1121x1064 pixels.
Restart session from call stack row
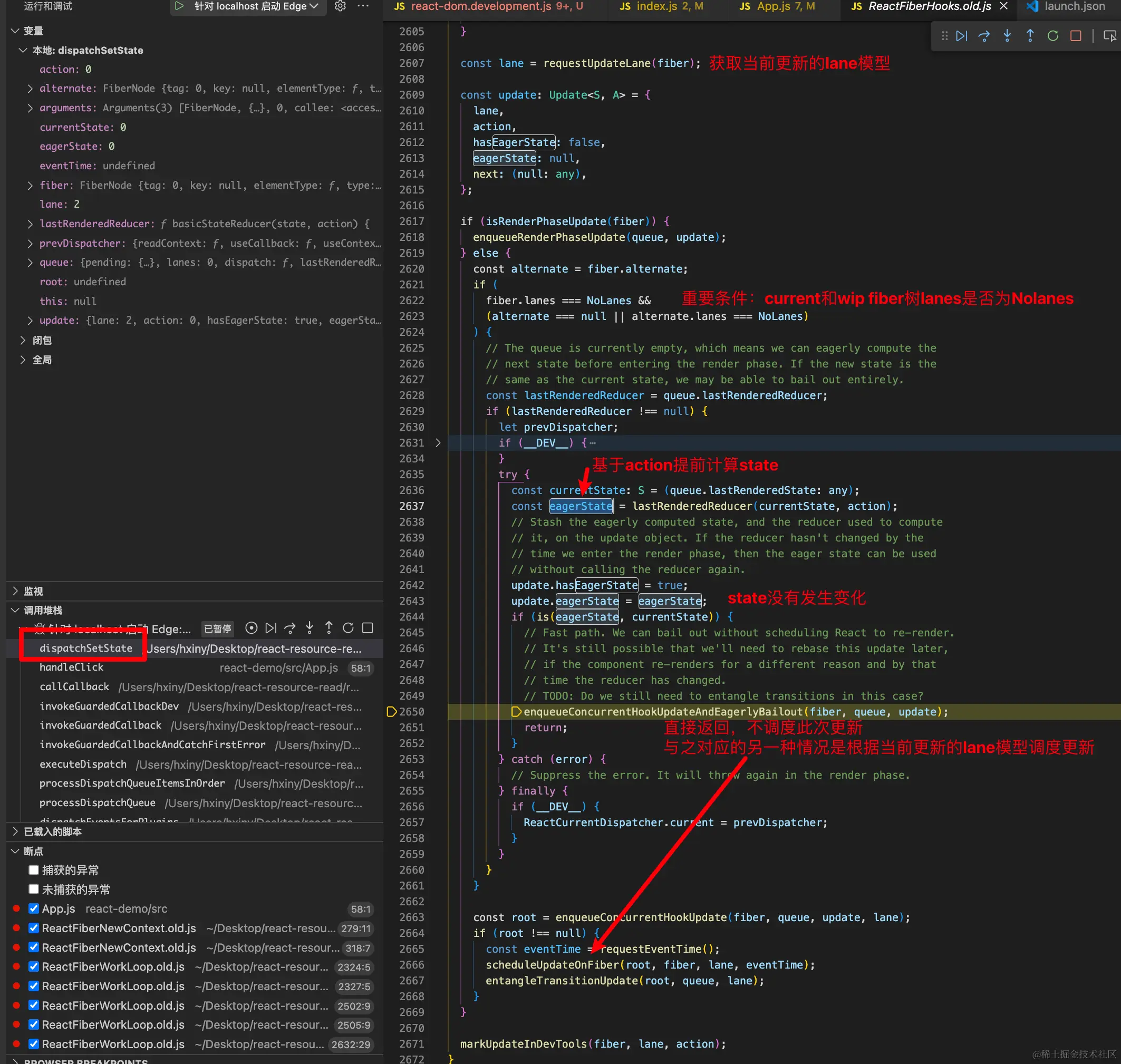(x=349, y=628)
